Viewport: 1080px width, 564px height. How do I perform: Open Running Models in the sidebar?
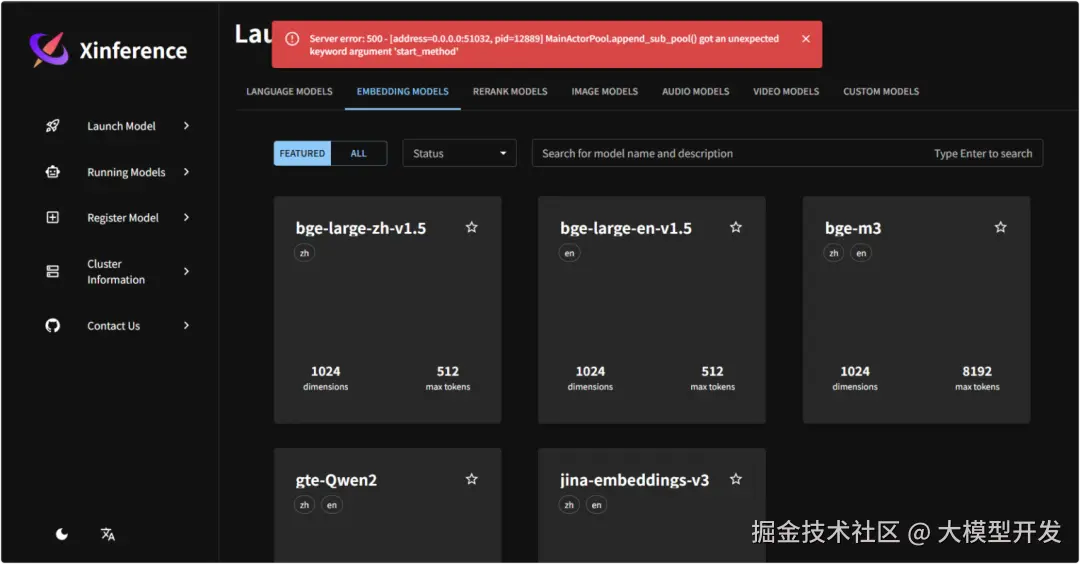click(x=117, y=172)
